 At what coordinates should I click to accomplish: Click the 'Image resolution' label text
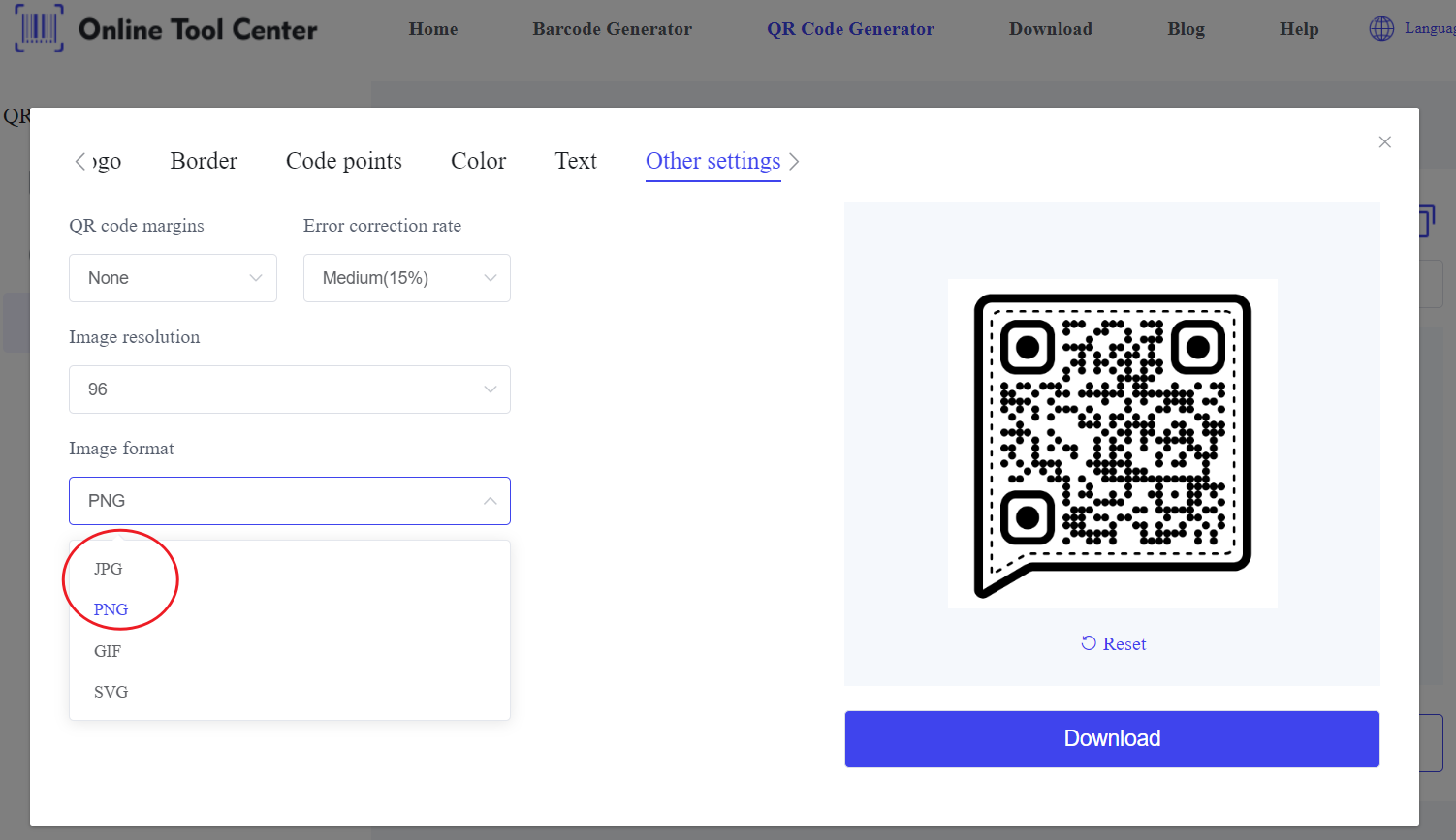point(135,337)
